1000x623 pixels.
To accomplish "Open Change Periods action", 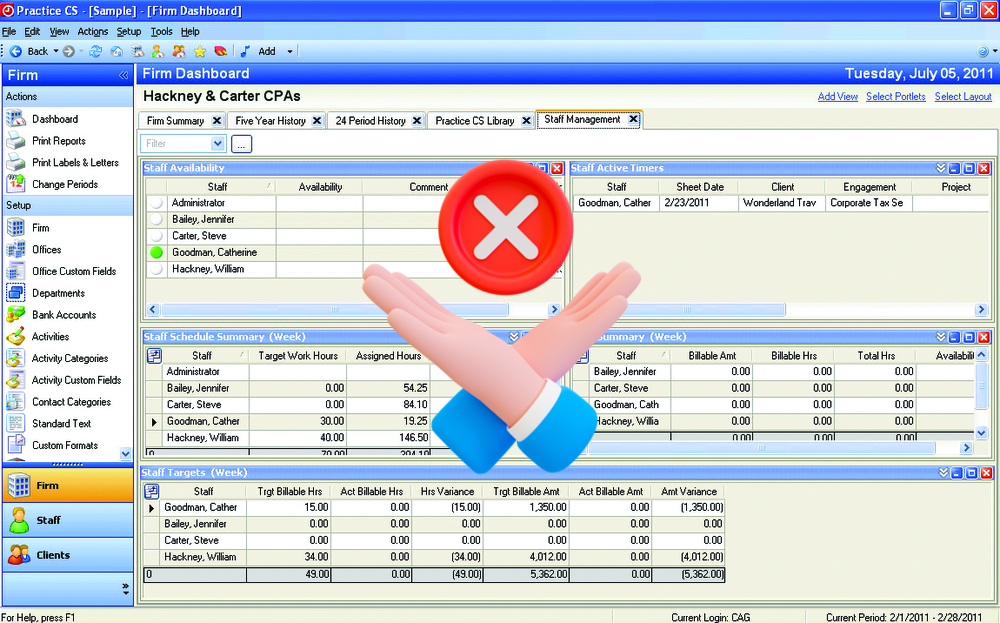I will [65, 184].
